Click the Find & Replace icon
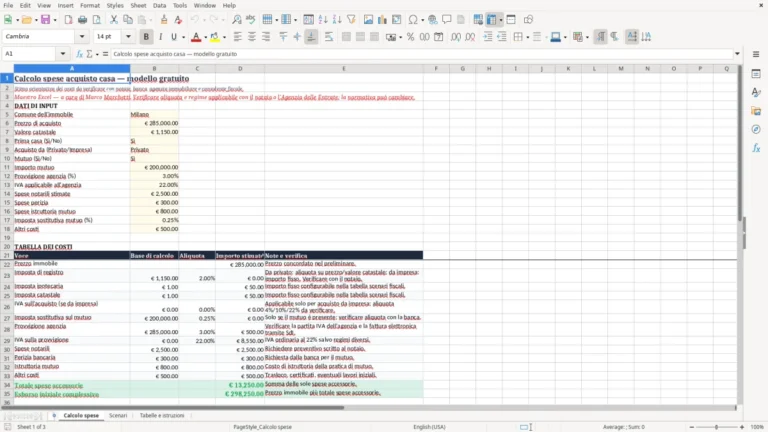Screen dimensions: 768x432 pyautogui.click(x=237, y=20)
